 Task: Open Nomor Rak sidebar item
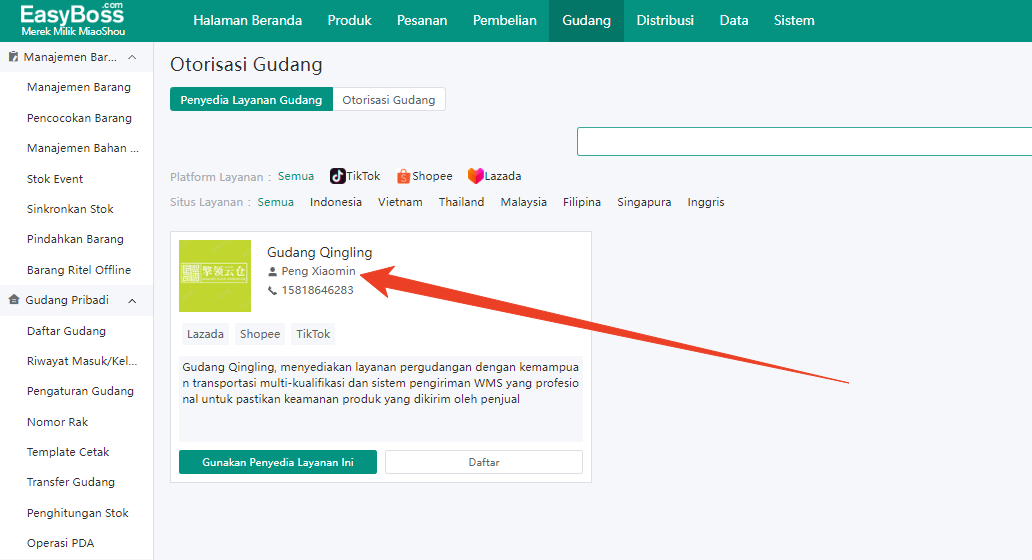(x=57, y=422)
